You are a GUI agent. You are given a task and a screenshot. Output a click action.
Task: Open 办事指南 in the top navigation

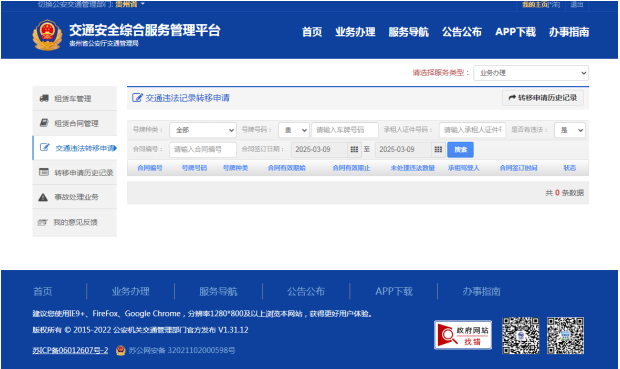pos(569,32)
